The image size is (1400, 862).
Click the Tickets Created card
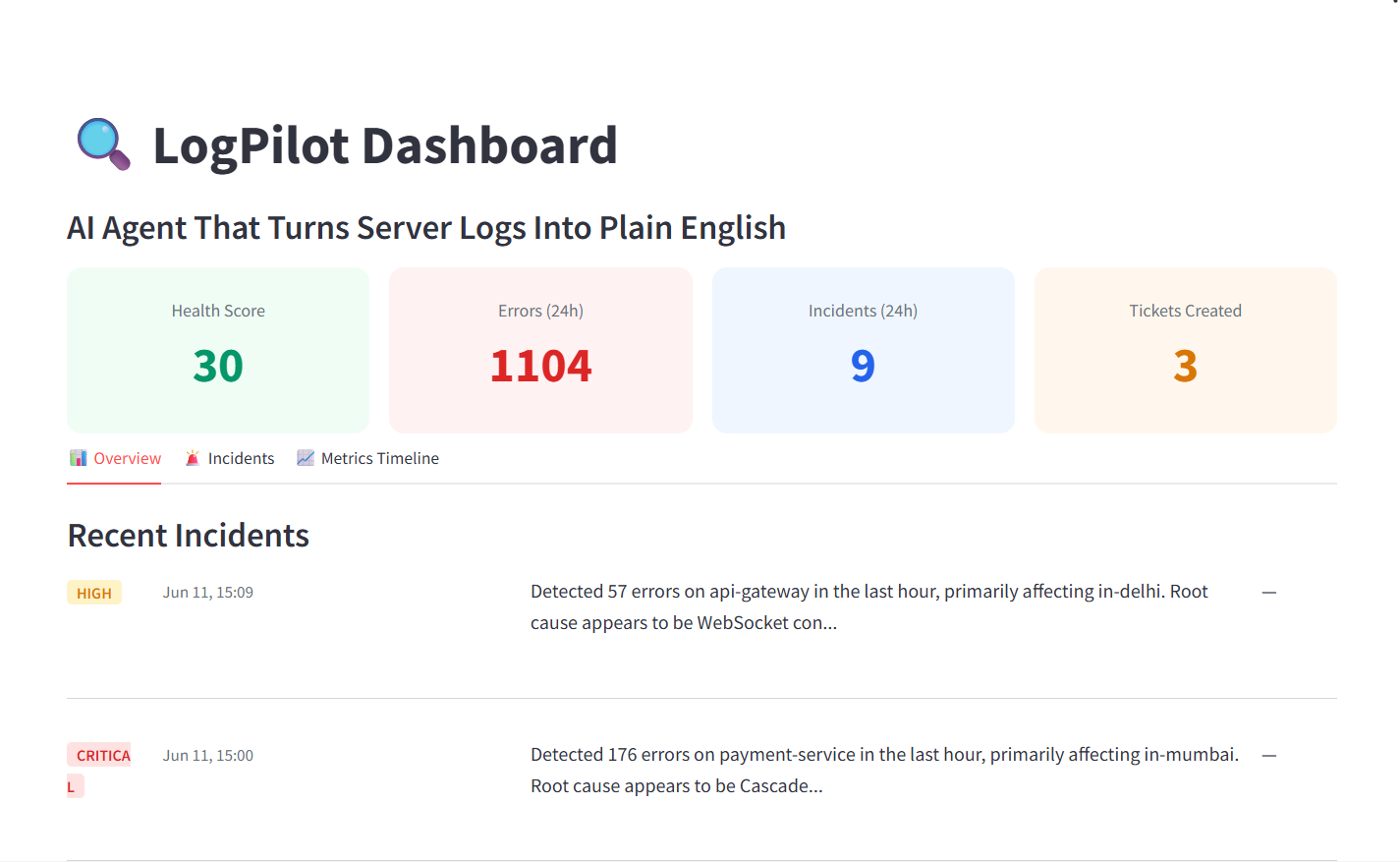[x=1186, y=350]
